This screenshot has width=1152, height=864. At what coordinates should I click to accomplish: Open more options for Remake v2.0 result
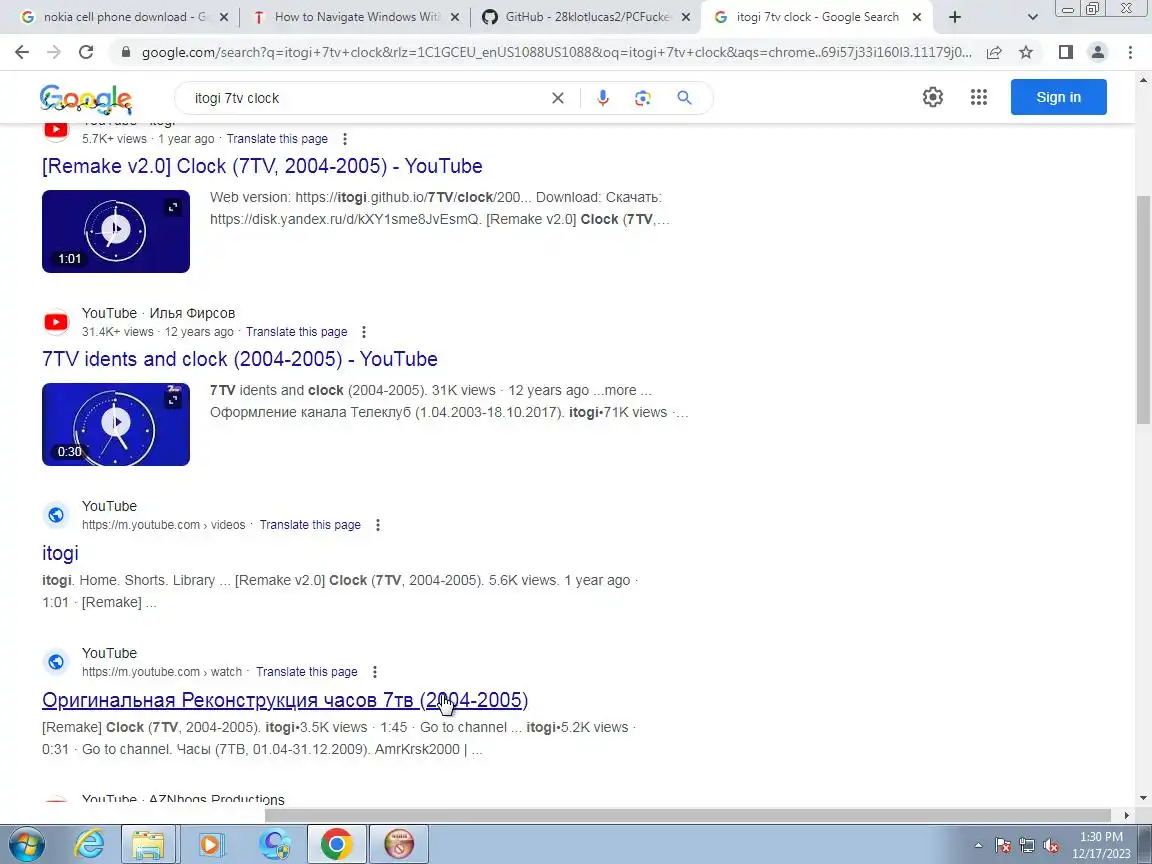[x=345, y=139]
